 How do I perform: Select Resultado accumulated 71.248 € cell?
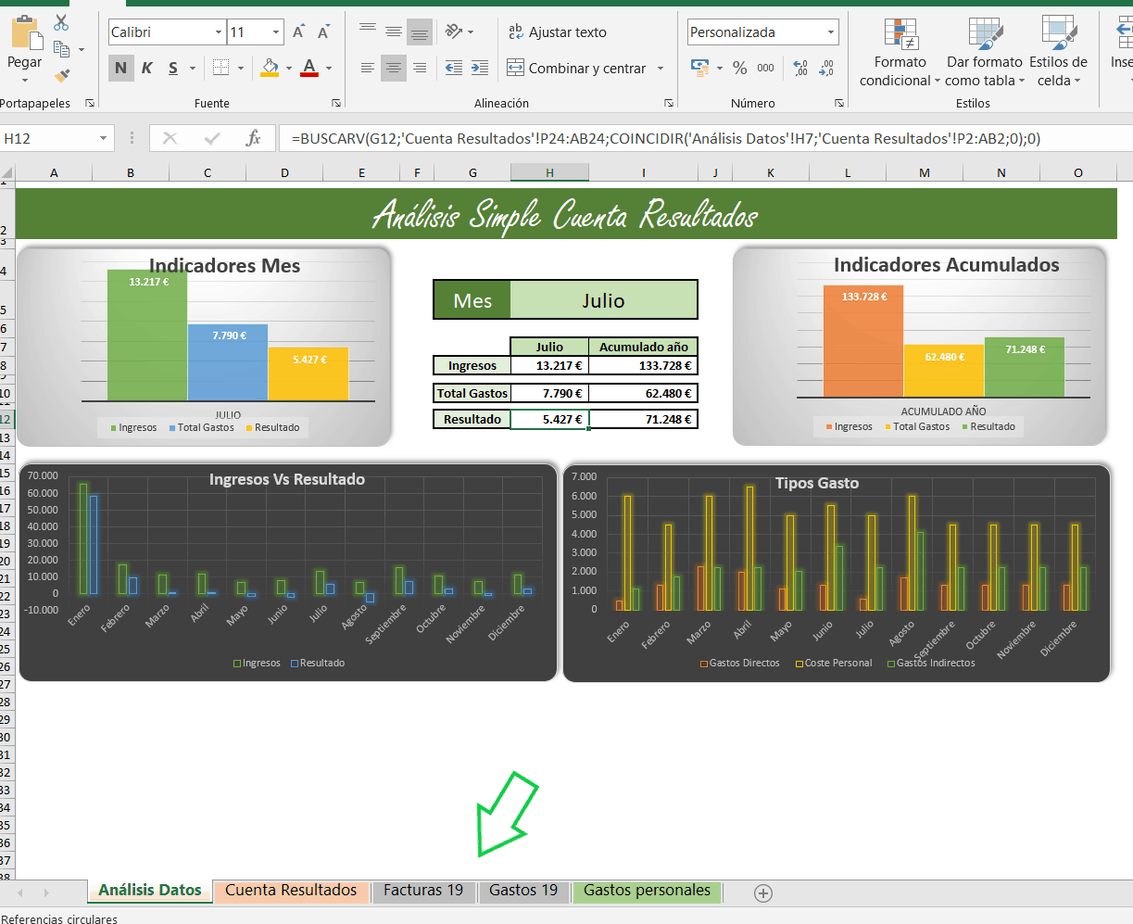coord(643,419)
